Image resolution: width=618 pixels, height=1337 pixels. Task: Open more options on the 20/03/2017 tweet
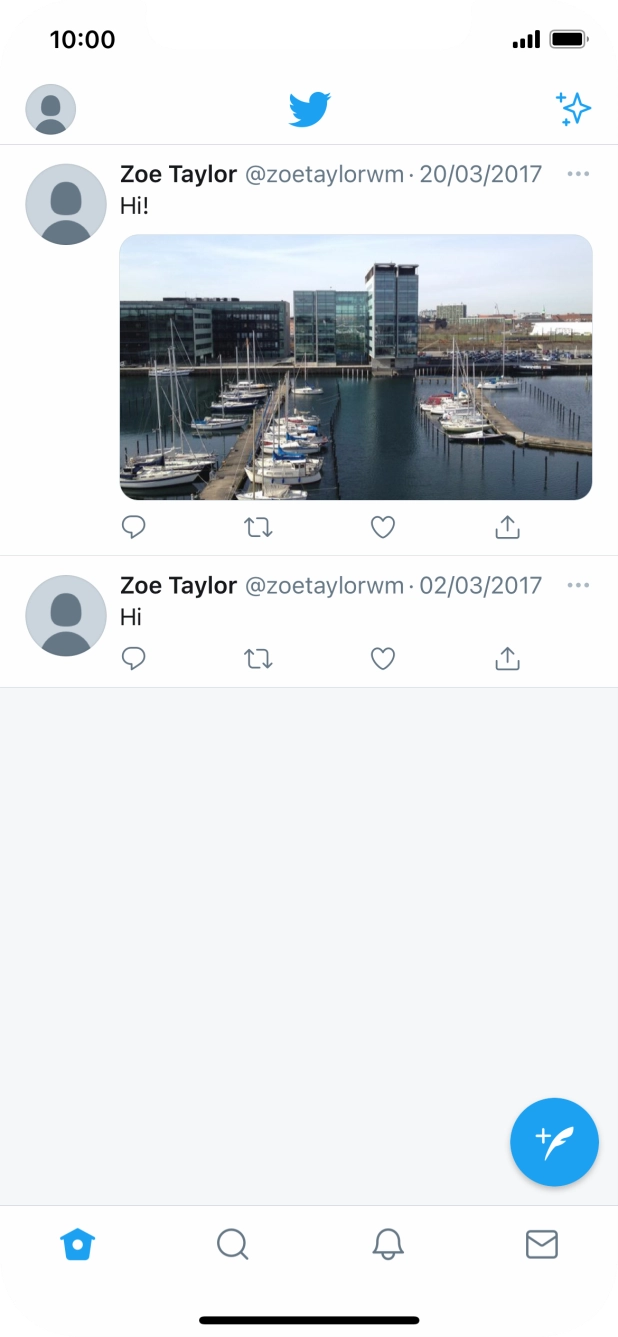(x=578, y=174)
